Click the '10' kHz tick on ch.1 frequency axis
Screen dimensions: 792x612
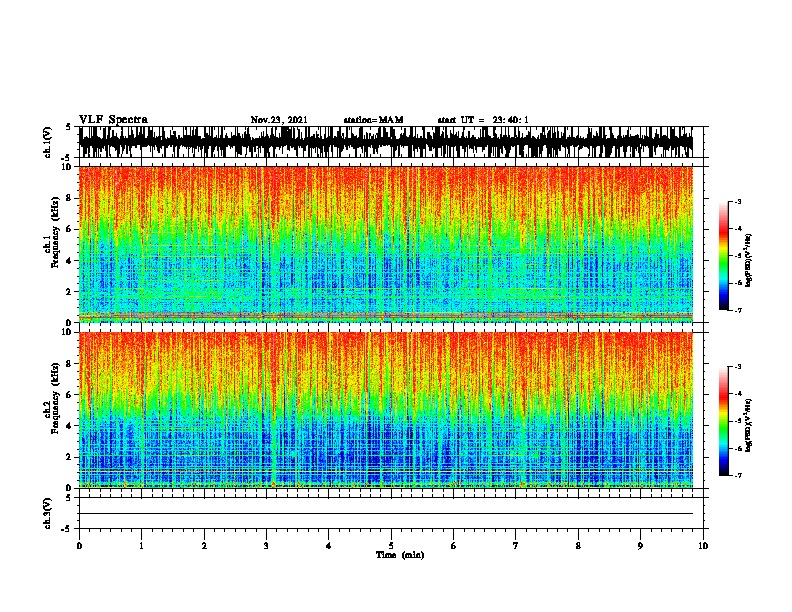point(69,167)
